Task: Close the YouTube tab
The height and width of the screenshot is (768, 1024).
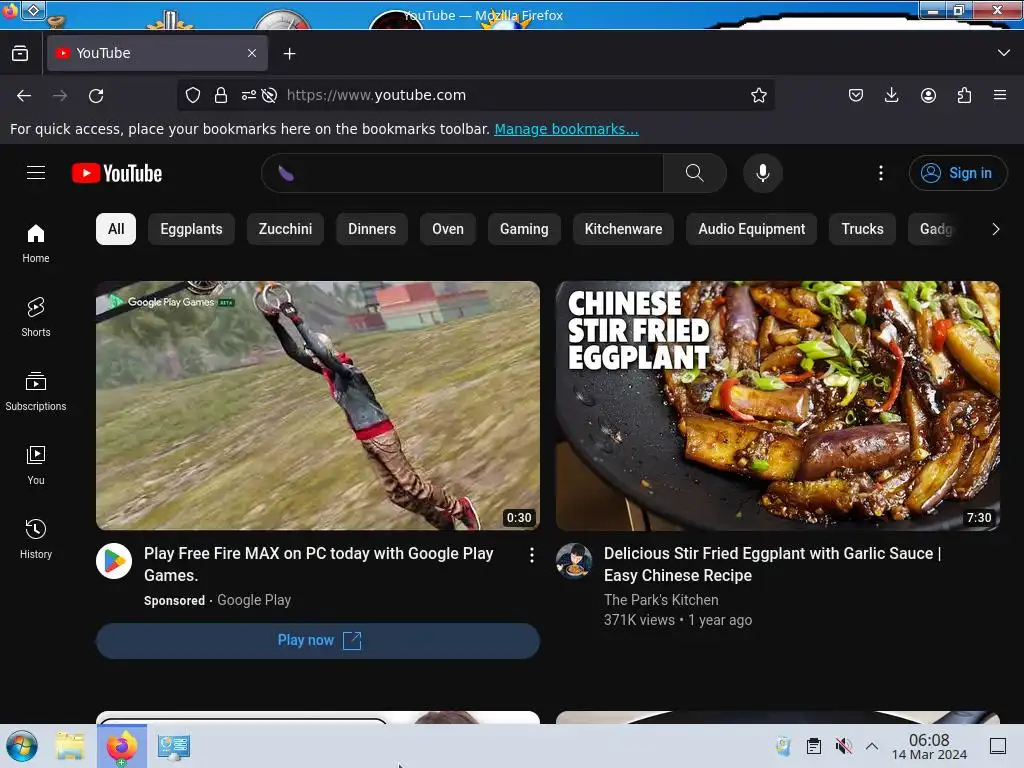Action: point(252,53)
